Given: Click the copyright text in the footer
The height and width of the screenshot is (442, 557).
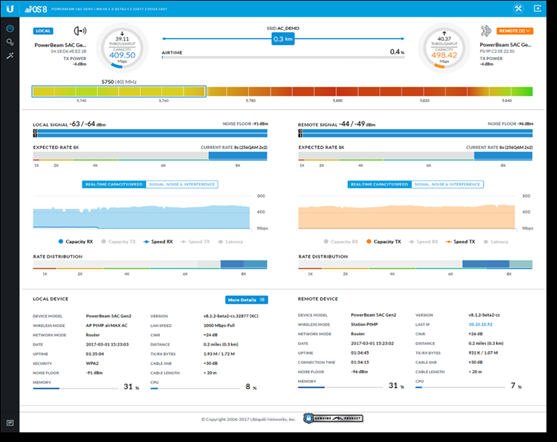Looking at the screenshot, I should (x=248, y=419).
